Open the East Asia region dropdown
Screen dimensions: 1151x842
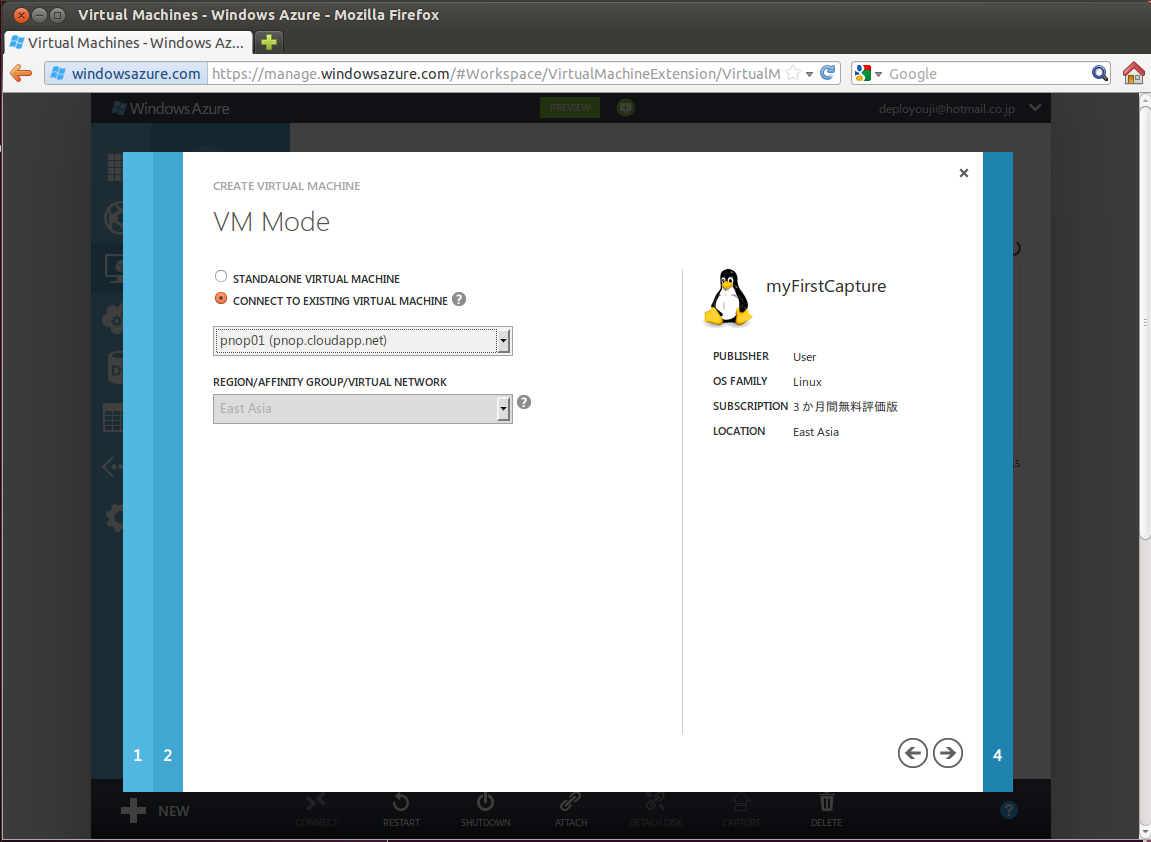(363, 409)
